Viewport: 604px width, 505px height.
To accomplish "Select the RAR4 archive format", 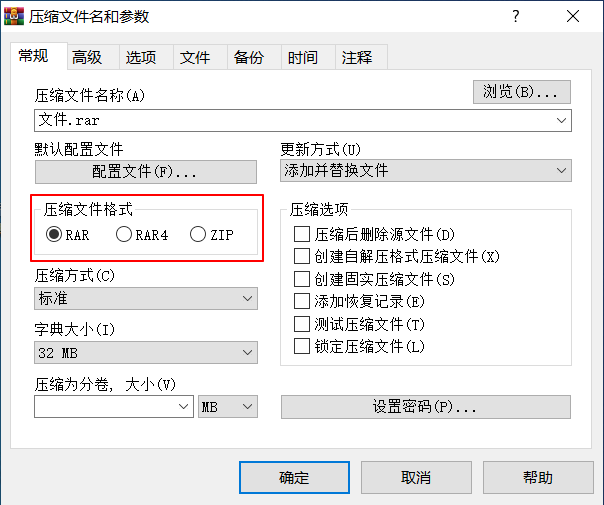I will click(124, 235).
